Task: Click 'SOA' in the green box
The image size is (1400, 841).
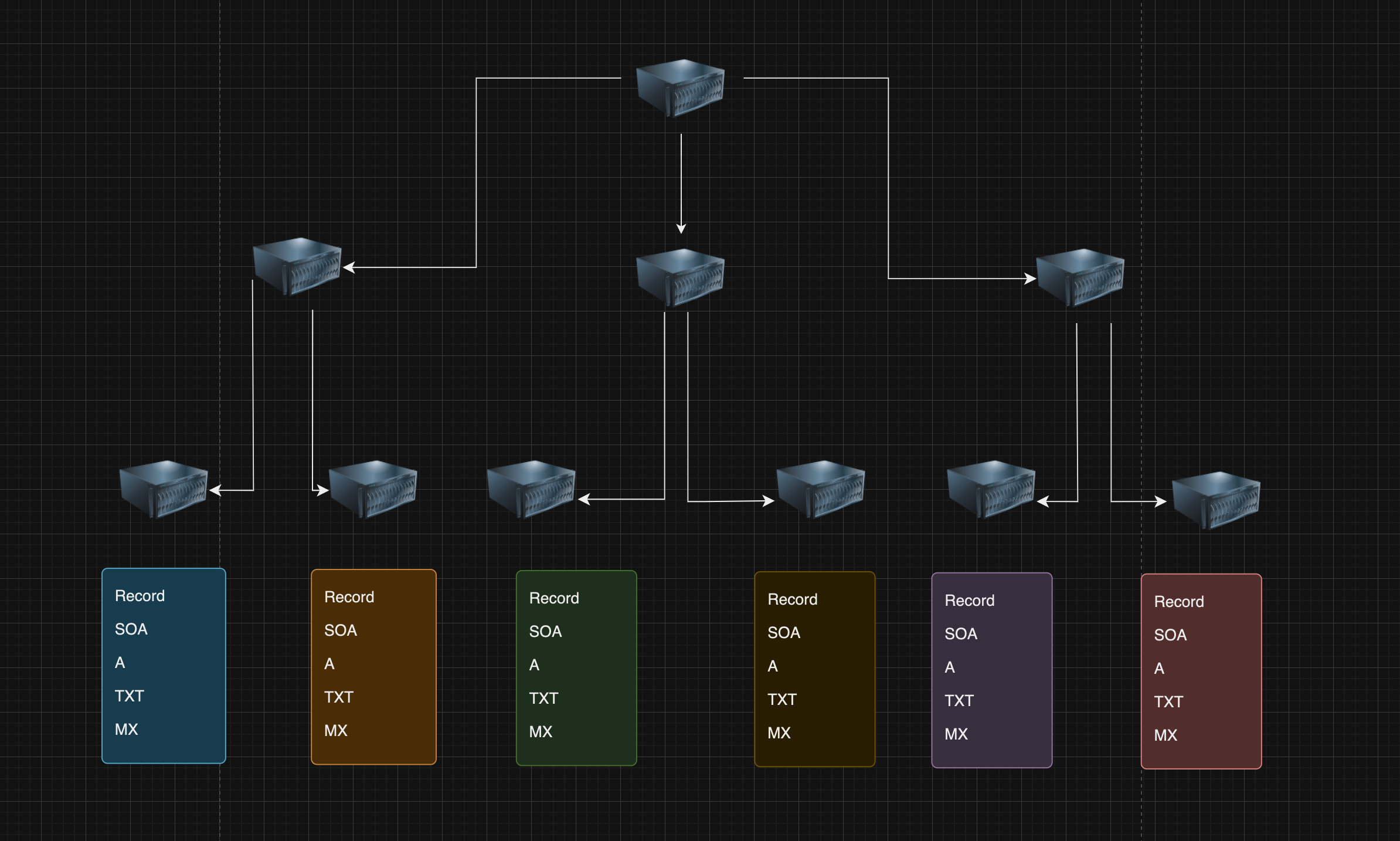Action: pos(546,632)
